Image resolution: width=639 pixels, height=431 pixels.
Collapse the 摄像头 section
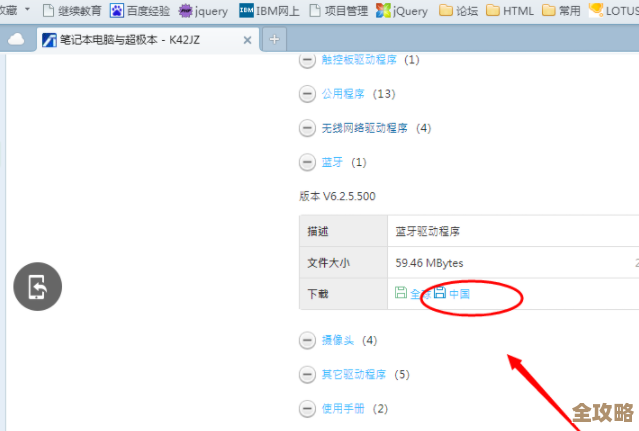point(307,340)
